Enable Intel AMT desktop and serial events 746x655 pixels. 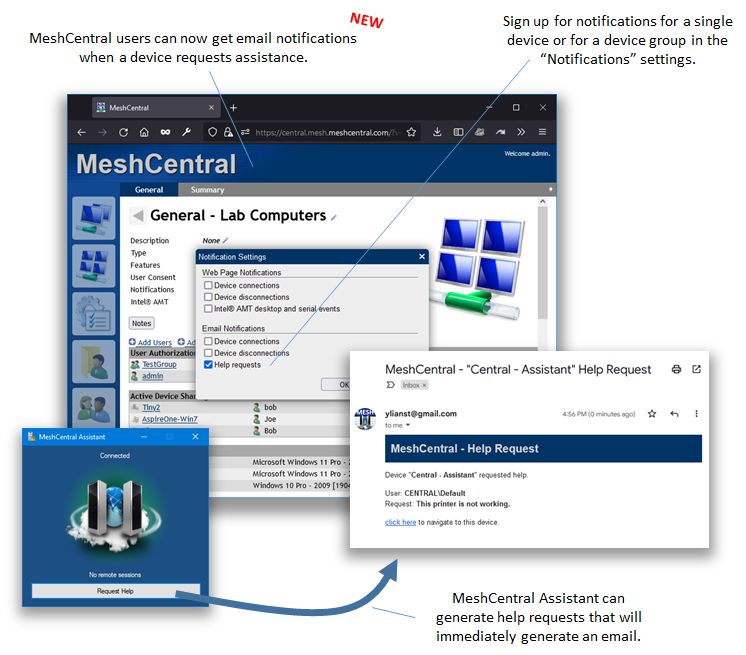click(x=208, y=309)
